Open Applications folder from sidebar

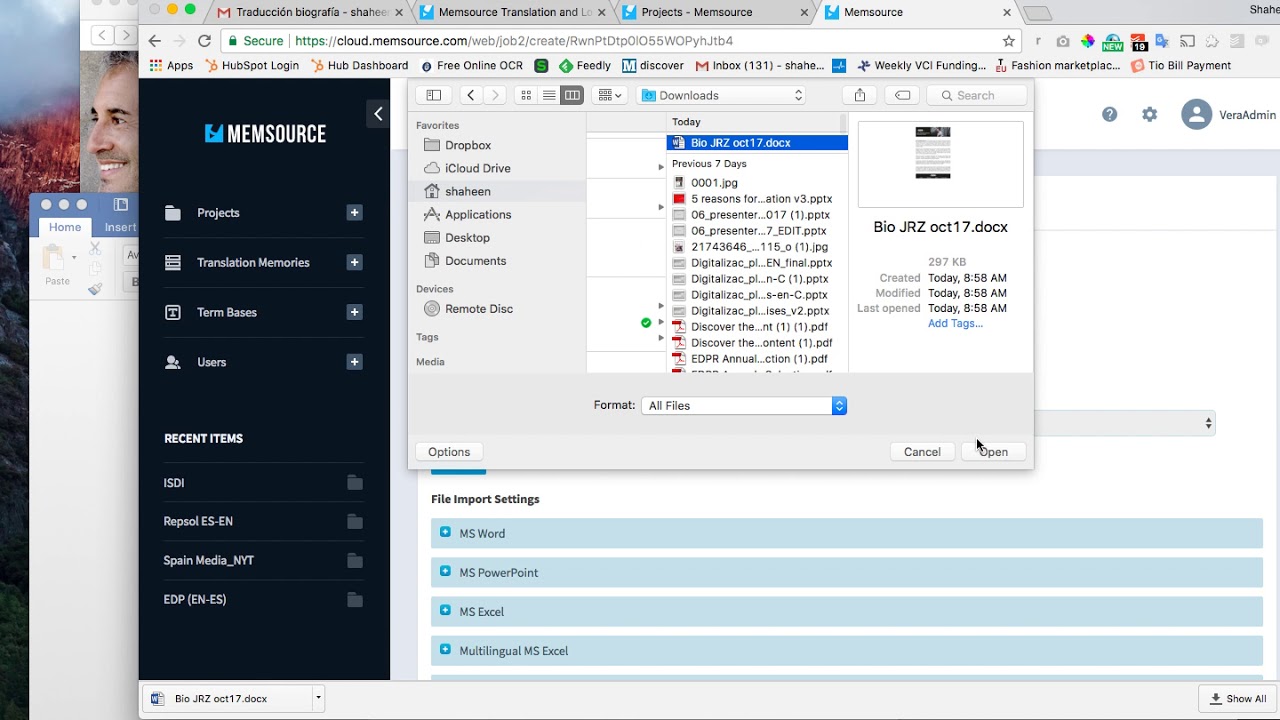[x=478, y=214]
